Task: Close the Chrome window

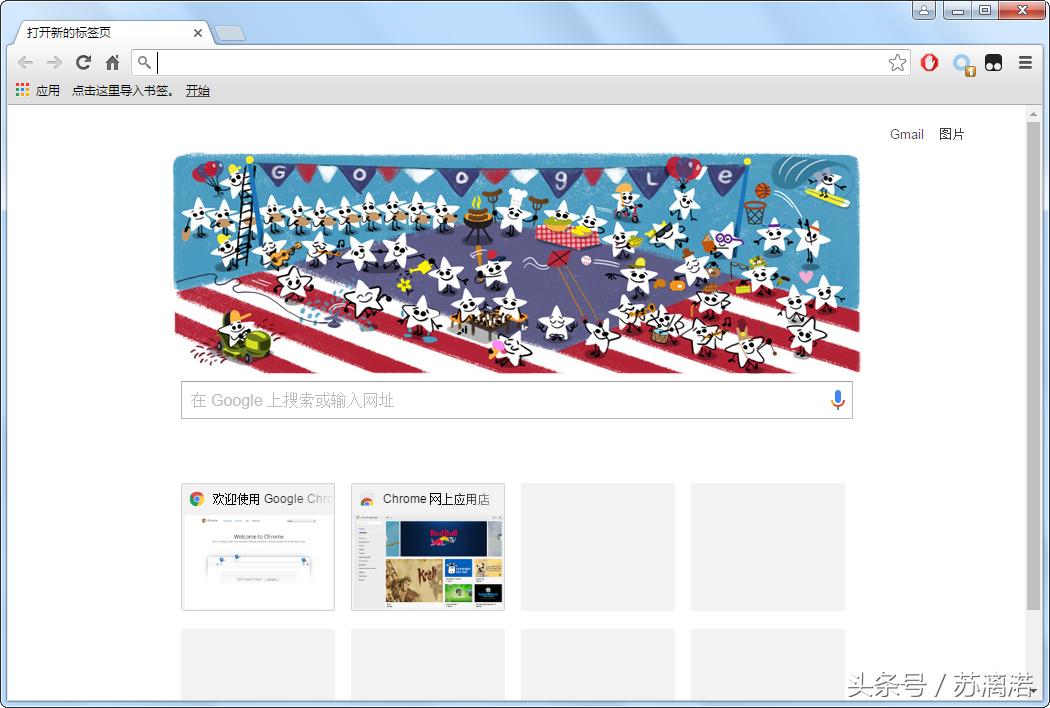Action: (1023, 10)
